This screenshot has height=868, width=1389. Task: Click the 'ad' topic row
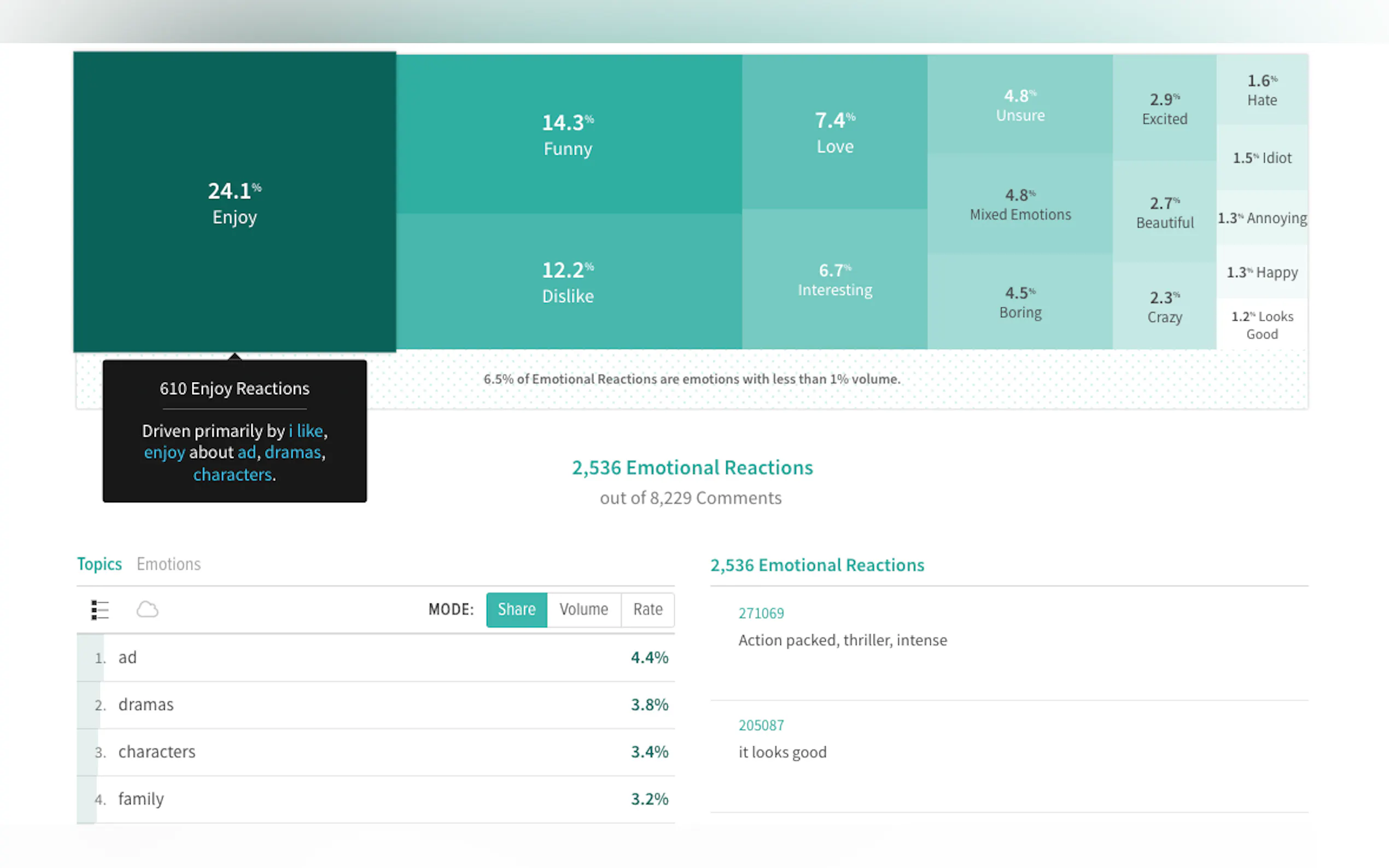pos(375,658)
